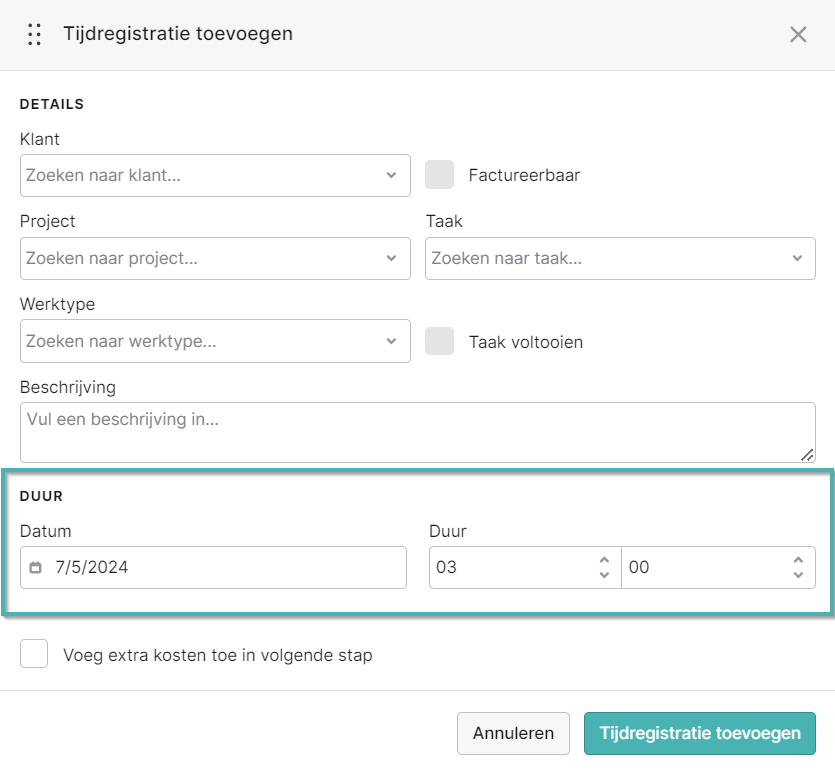Select the hours field showing 03
The height and width of the screenshot is (773, 835).
point(525,568)
